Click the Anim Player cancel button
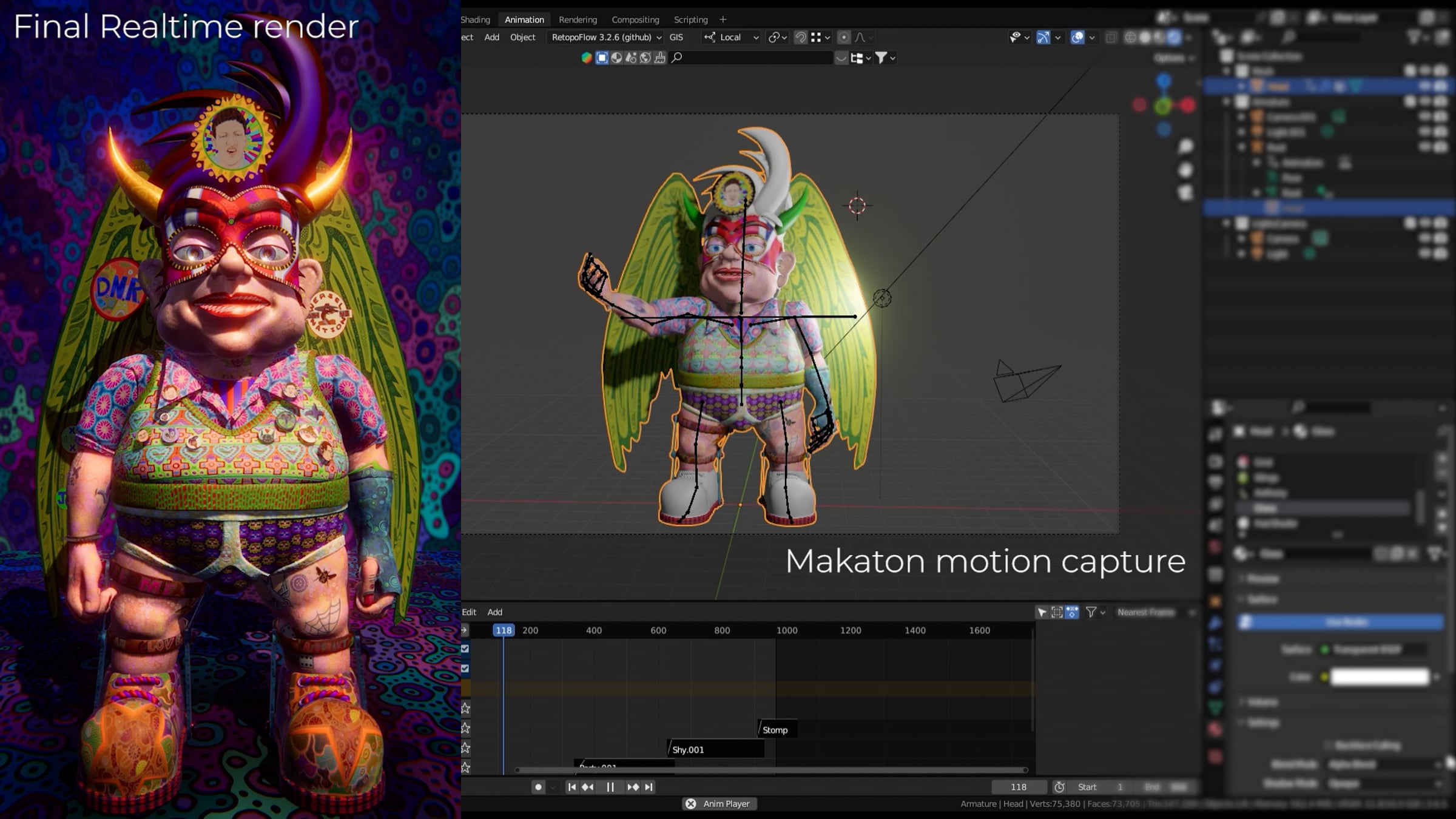Screen dimensions: 1456x819 point(690,804)
